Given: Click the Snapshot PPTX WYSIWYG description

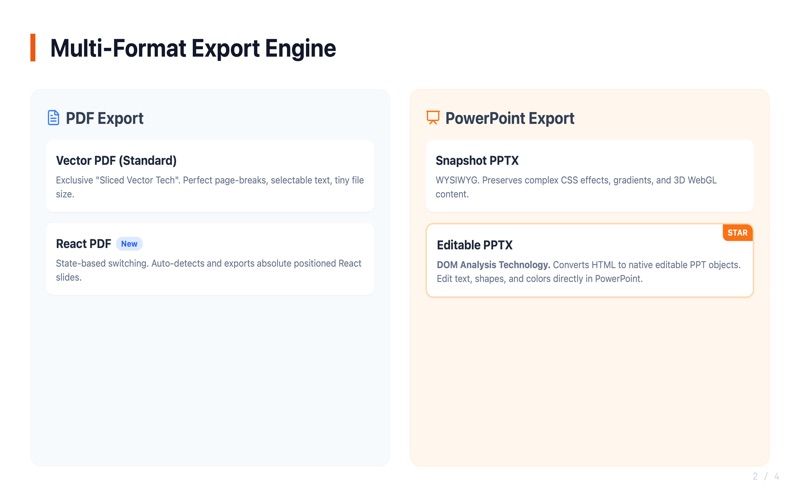Looking at the screenshot, I should (x=576, y=187).
